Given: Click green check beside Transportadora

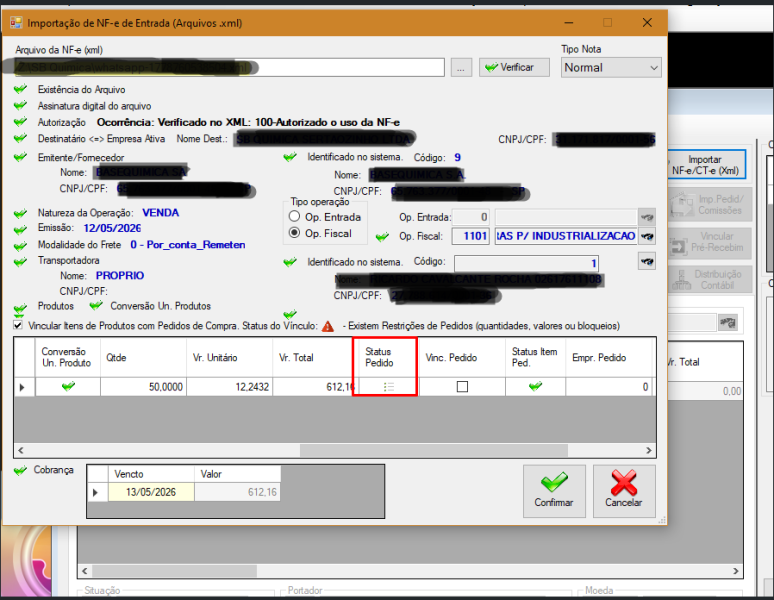Looking at the screenshot, I should tap(20, 262).
